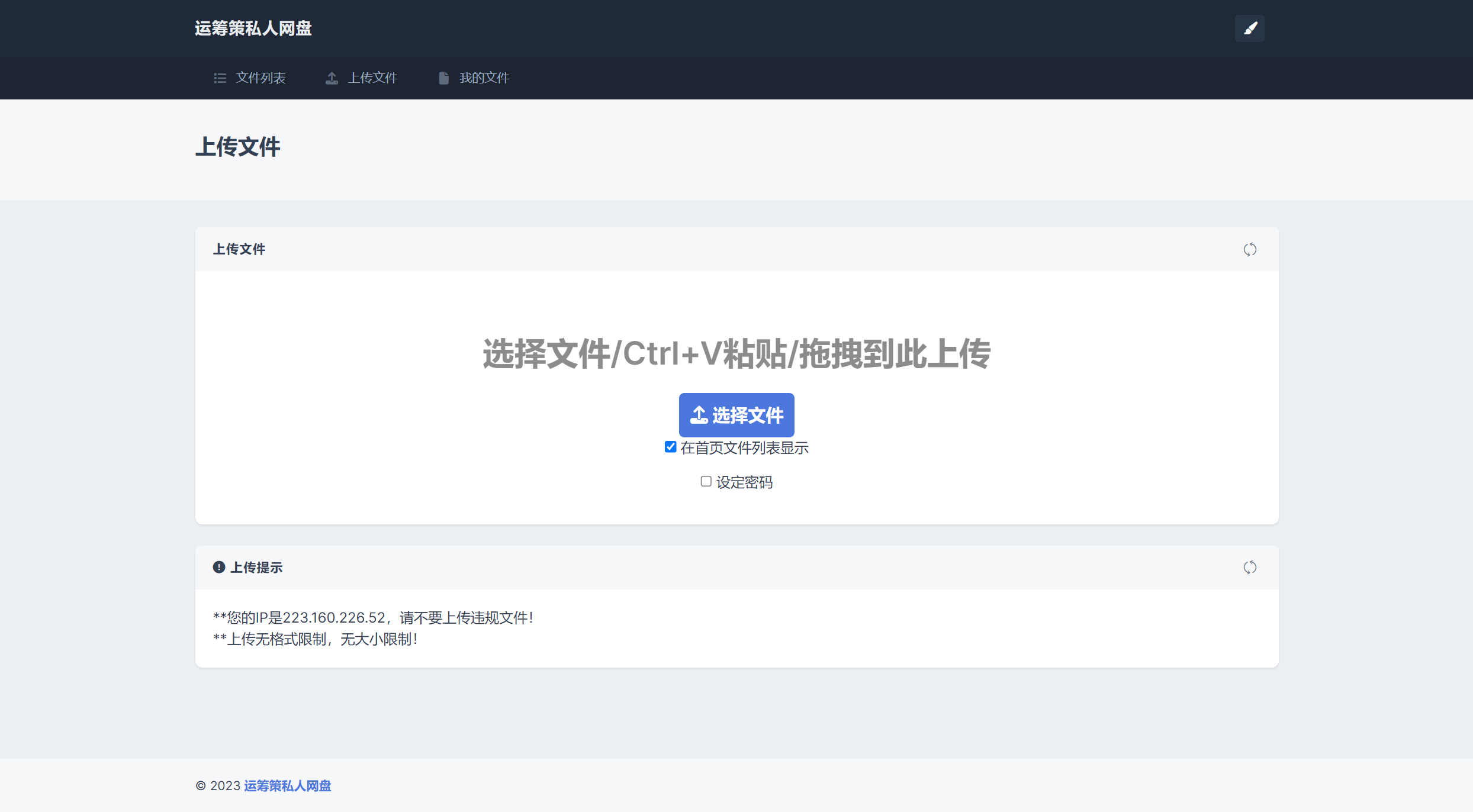This screenshot has height=812, width=1473.
Task: Click the 上传提示 card header title
Action: coord(256,568)
